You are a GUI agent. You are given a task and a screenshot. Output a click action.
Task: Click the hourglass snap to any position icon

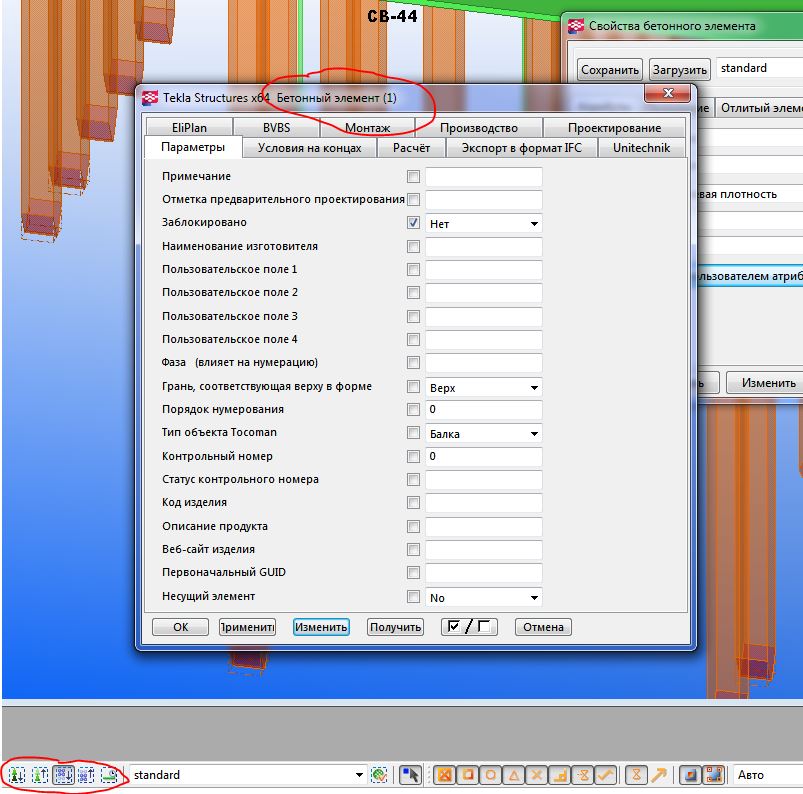point(635,775)
